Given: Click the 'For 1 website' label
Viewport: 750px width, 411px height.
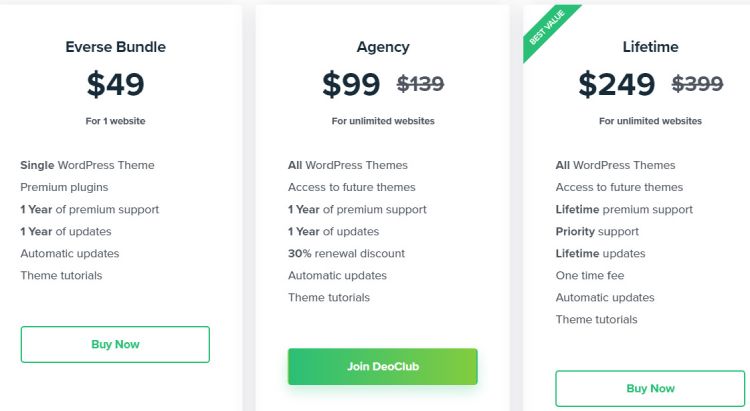Looking at the screenshot, I should (x=115, y=121).
